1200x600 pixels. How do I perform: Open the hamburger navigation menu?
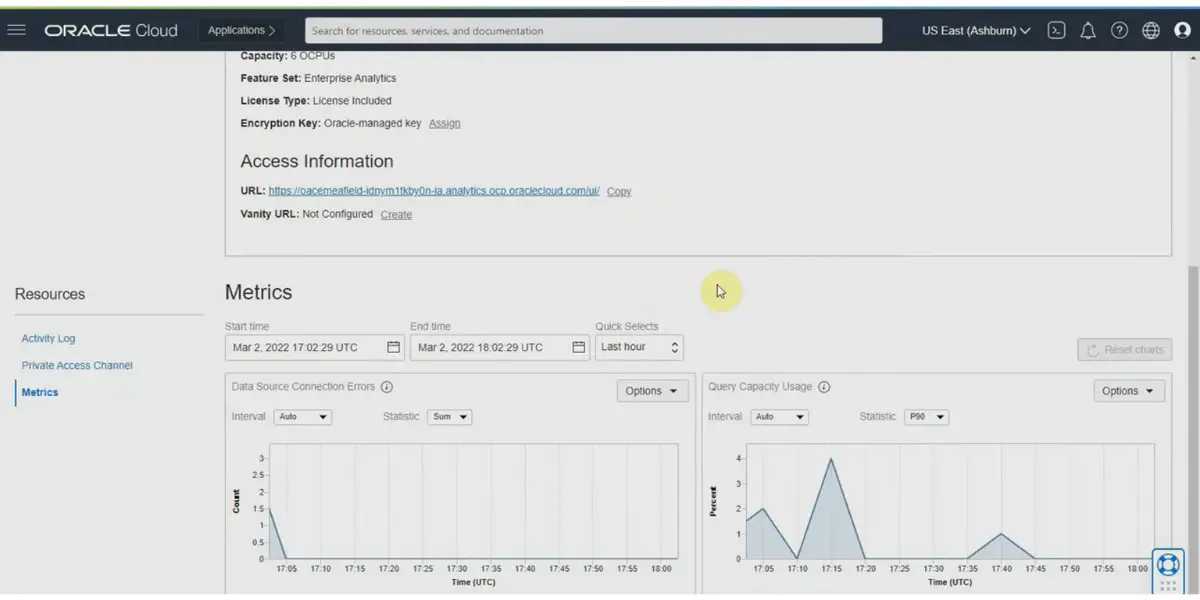[16, 30]
